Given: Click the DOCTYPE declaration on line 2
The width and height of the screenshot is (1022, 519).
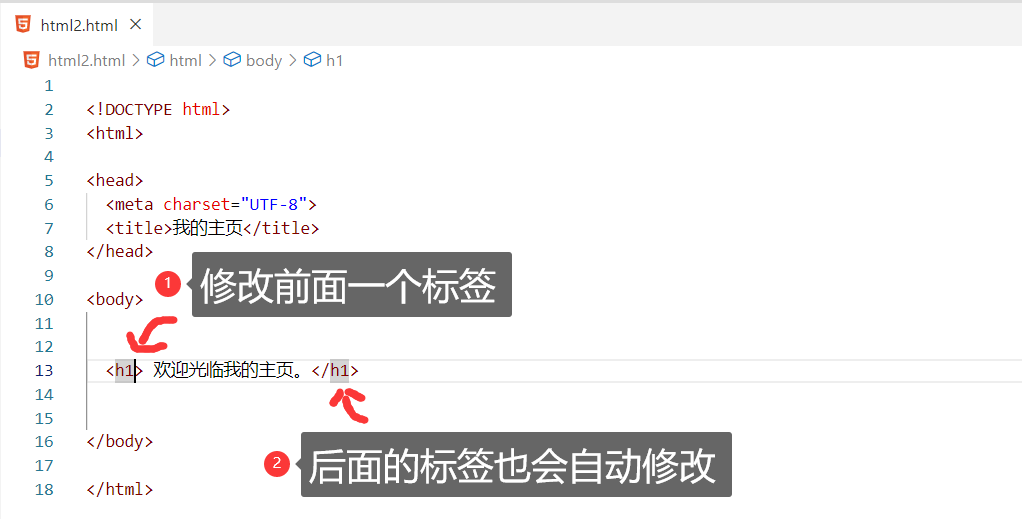Looking at the screenshot, I should pyautogui.click(x=158, y=110).
